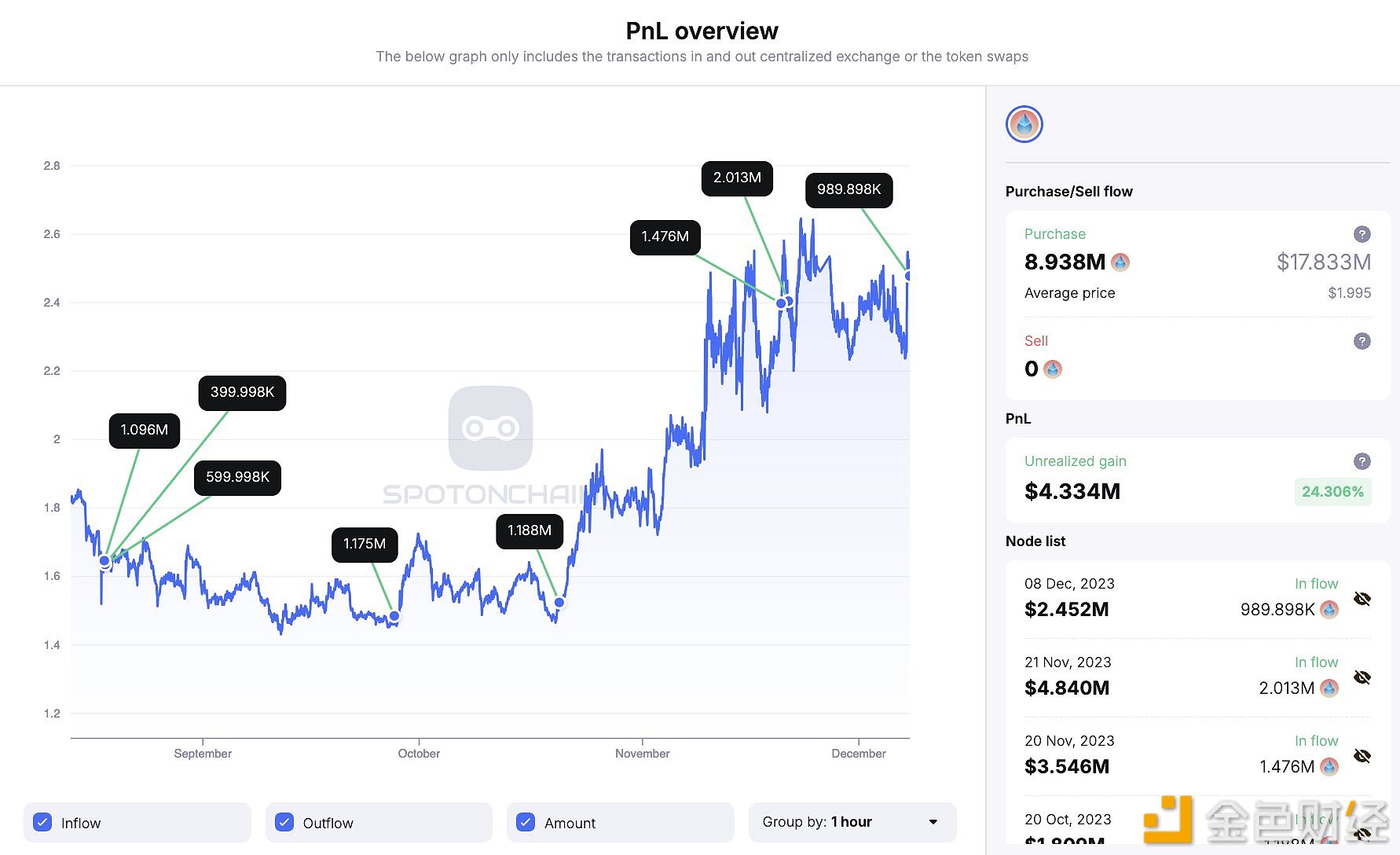Select the 989.898K chart label
The image size is (1400, 855).
click(848, 190)
